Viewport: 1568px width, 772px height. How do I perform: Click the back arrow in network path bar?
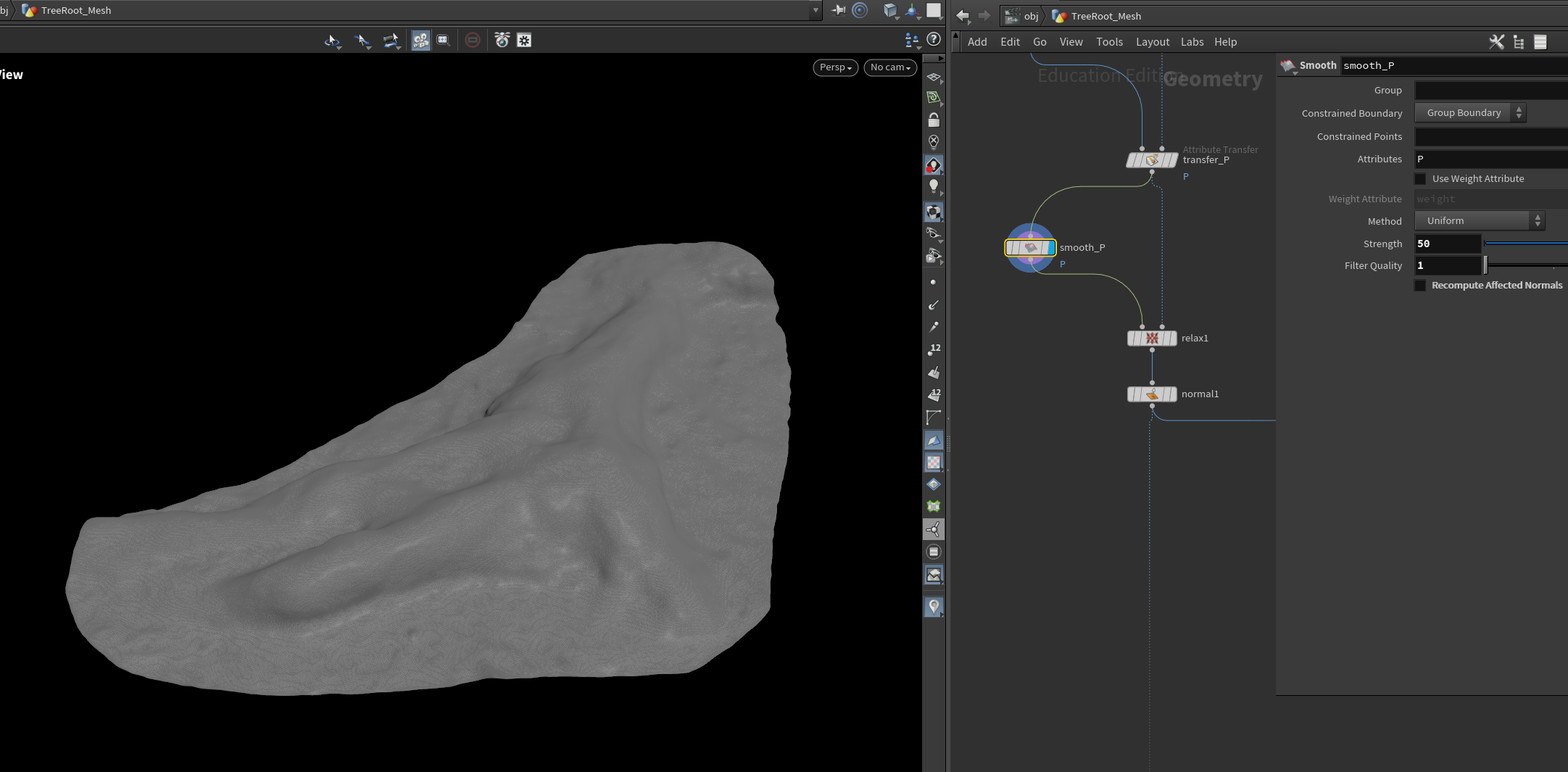pyautogui.click(x=963, y=16)
